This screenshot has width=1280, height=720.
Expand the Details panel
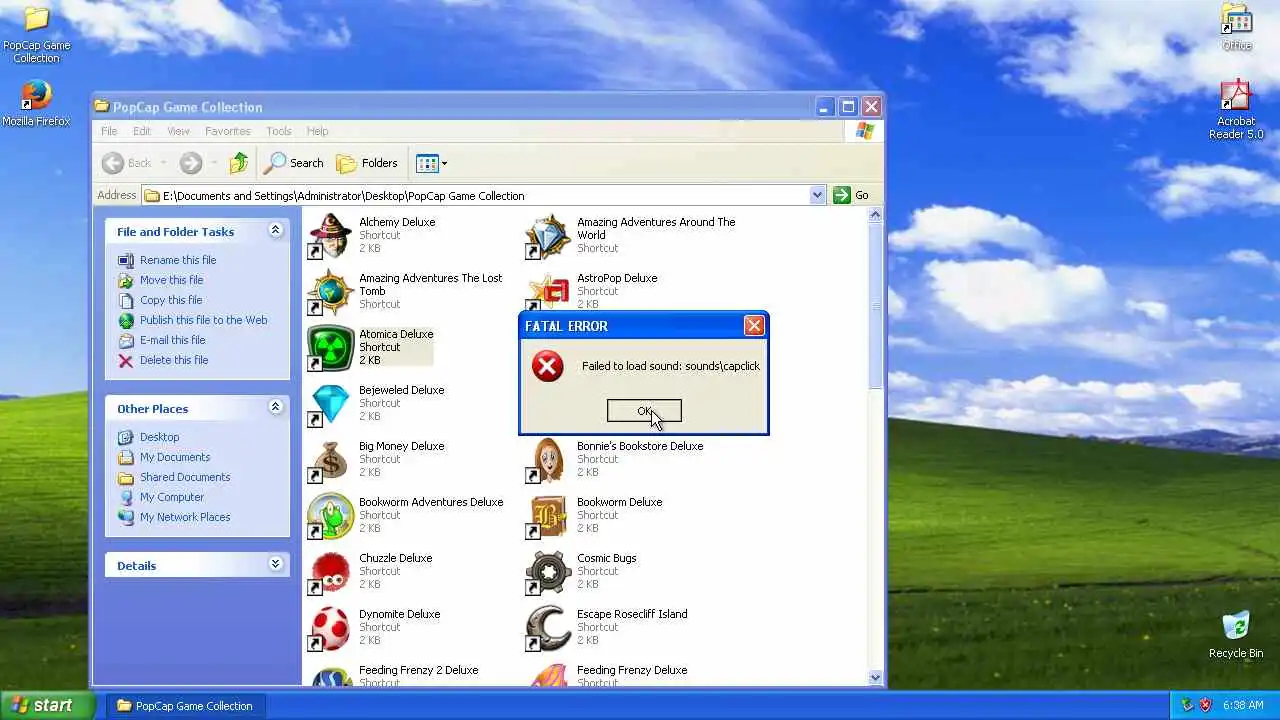(x=275, y=565)
